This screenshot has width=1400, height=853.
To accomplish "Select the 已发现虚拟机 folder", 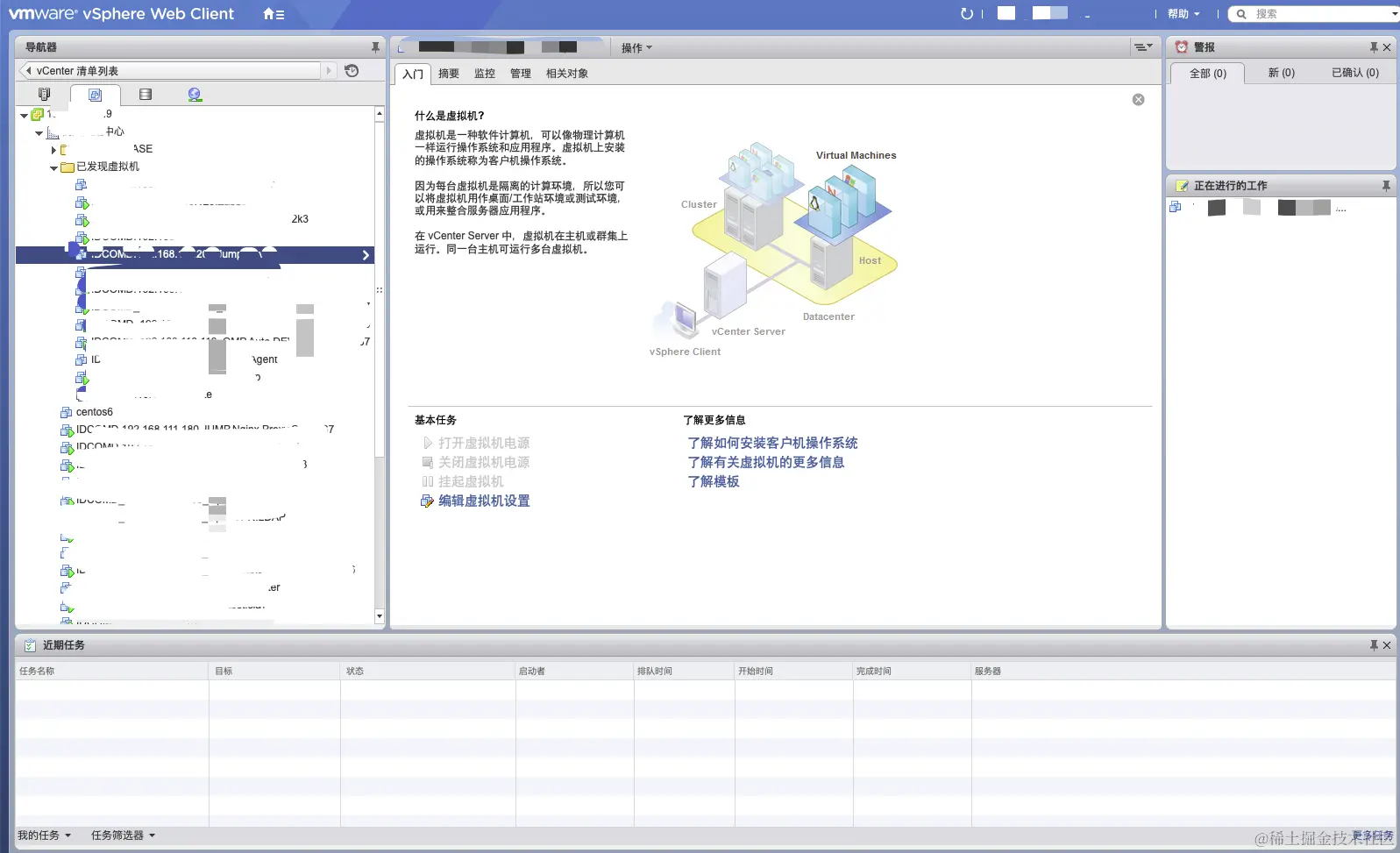I will (107, 167).
